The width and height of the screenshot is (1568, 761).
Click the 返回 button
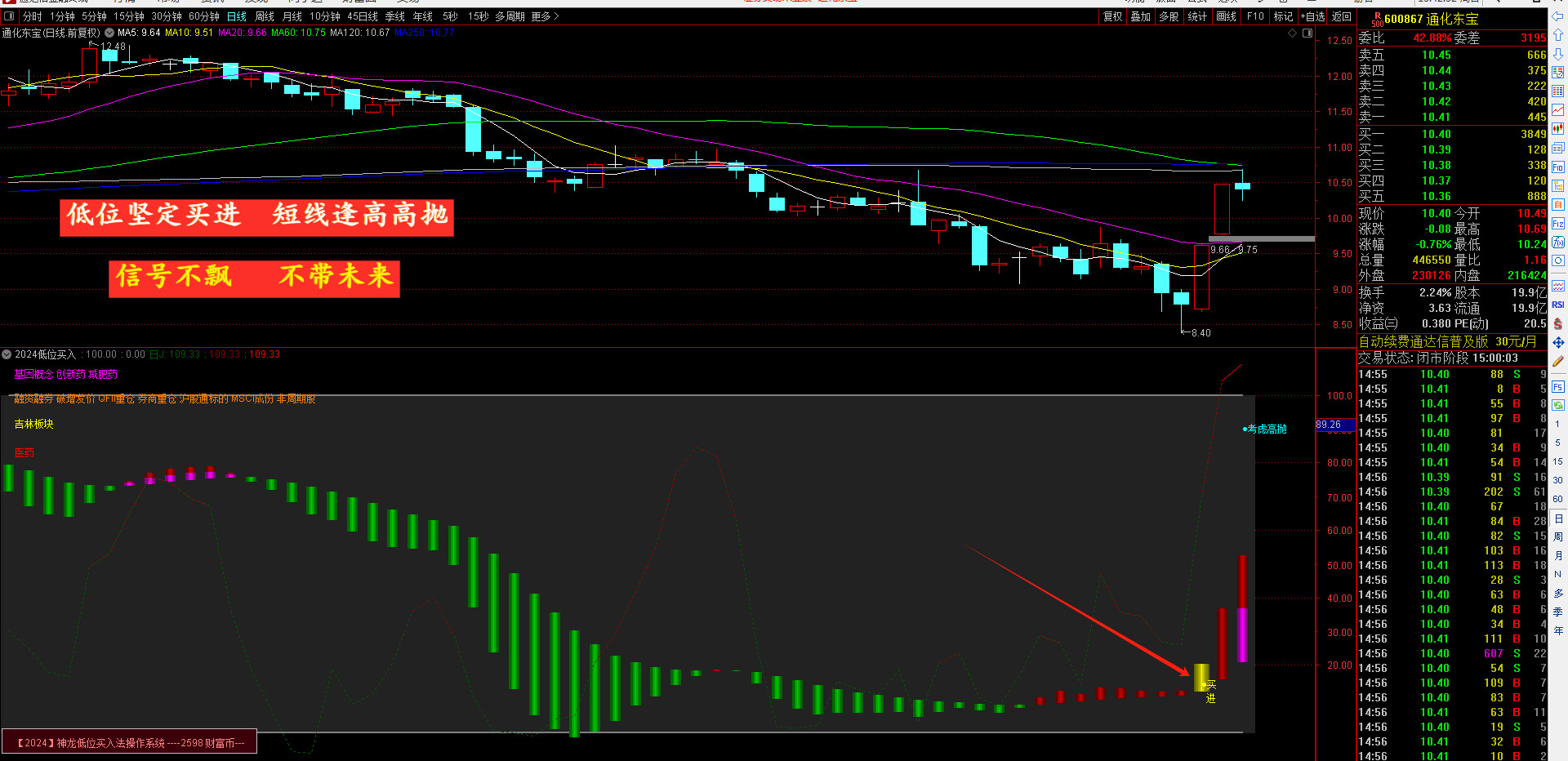pos(1342,16)
